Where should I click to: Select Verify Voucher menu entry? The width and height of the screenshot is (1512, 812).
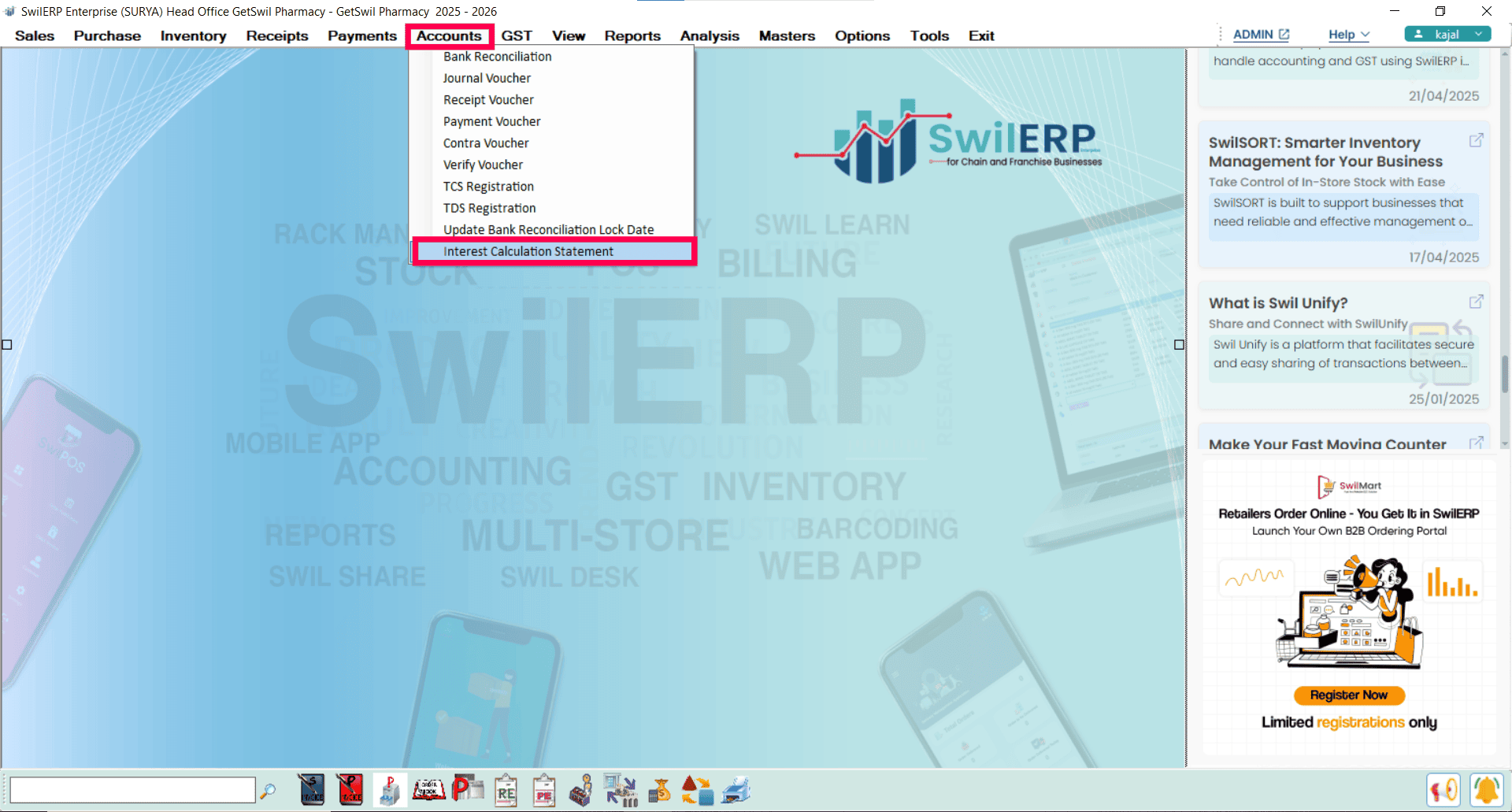coord(551,165)
